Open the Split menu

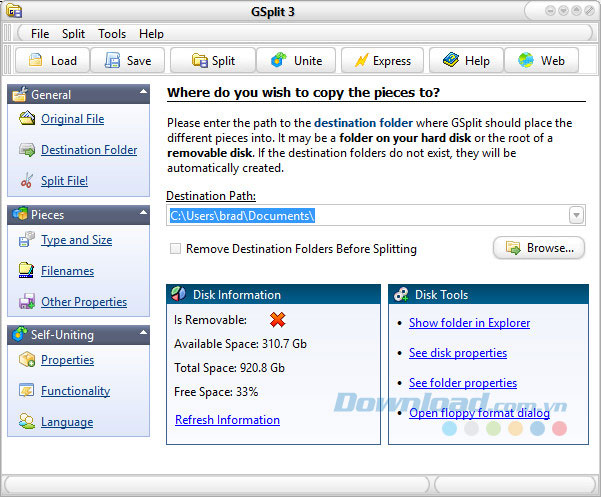click(x=73, y=34)
